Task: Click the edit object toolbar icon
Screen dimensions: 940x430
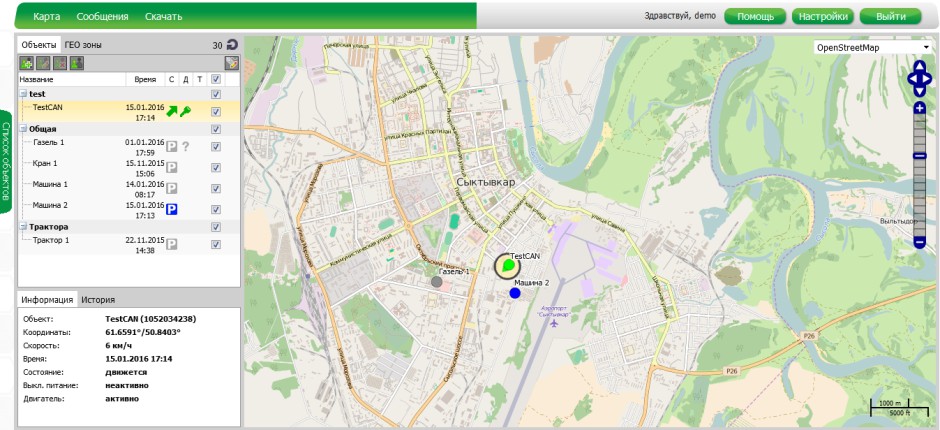Action: click(x=43, y=63)
